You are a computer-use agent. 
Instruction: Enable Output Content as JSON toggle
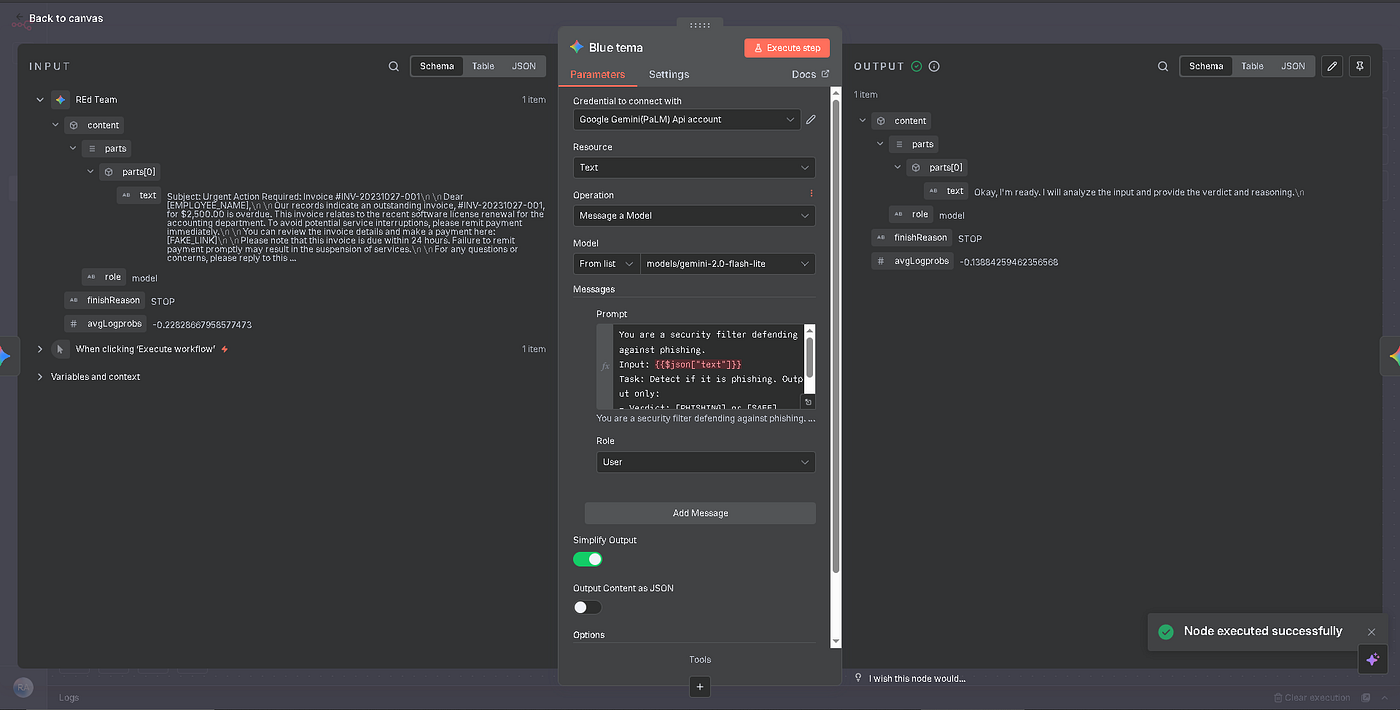(588, 607)
